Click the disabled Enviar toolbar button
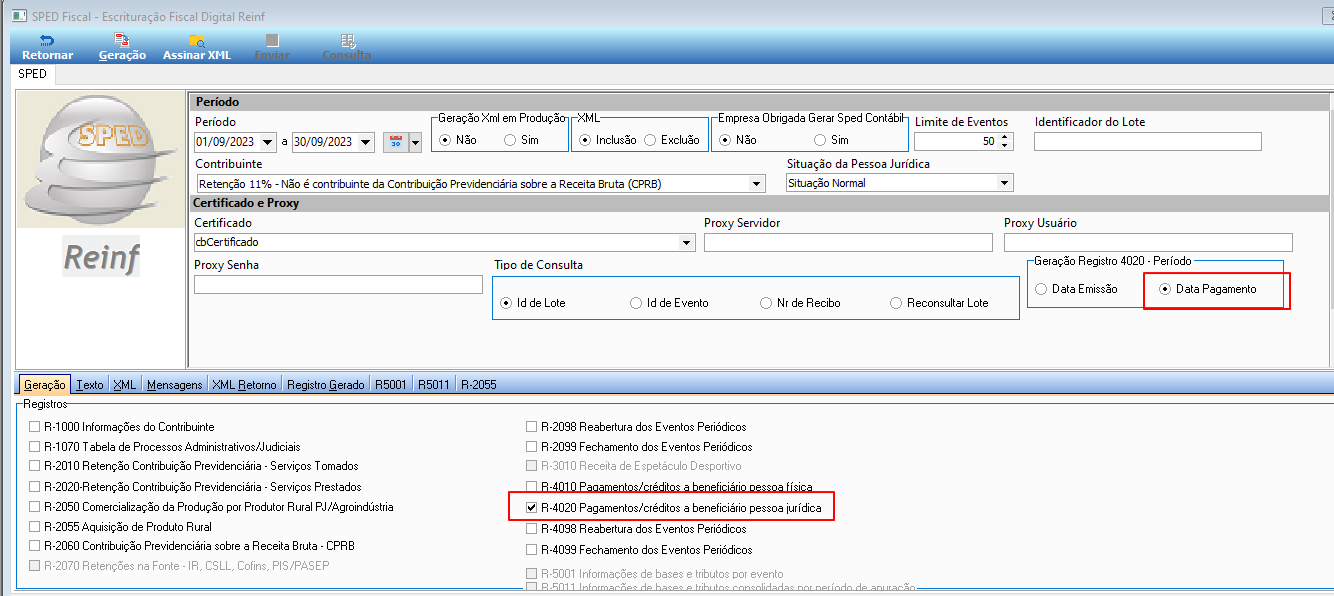Image resolution: width=1334 pixels, height=596 pixels. 272,47
